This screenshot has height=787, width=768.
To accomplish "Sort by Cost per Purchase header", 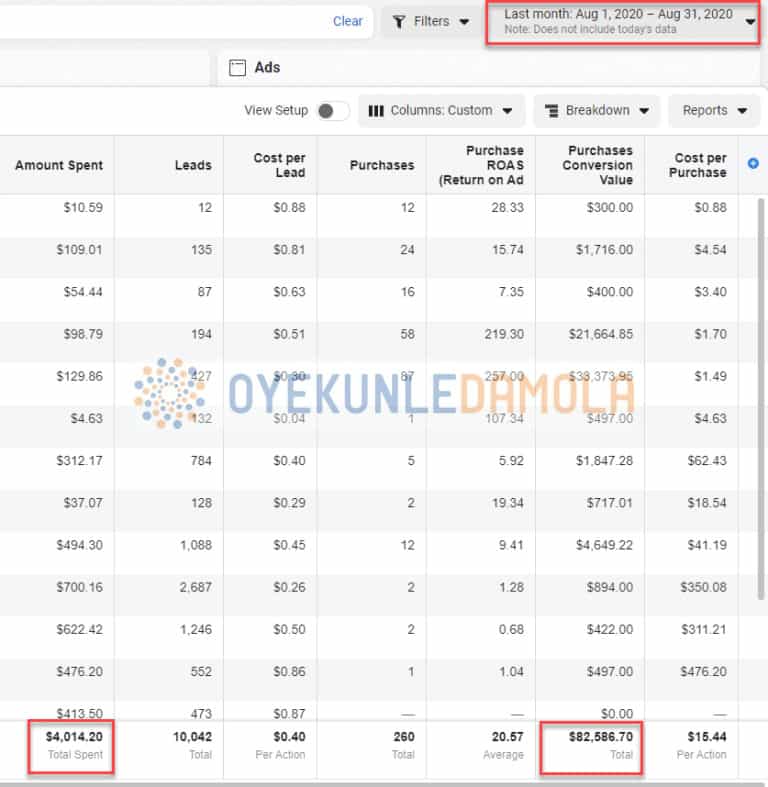I will point(698,165).
